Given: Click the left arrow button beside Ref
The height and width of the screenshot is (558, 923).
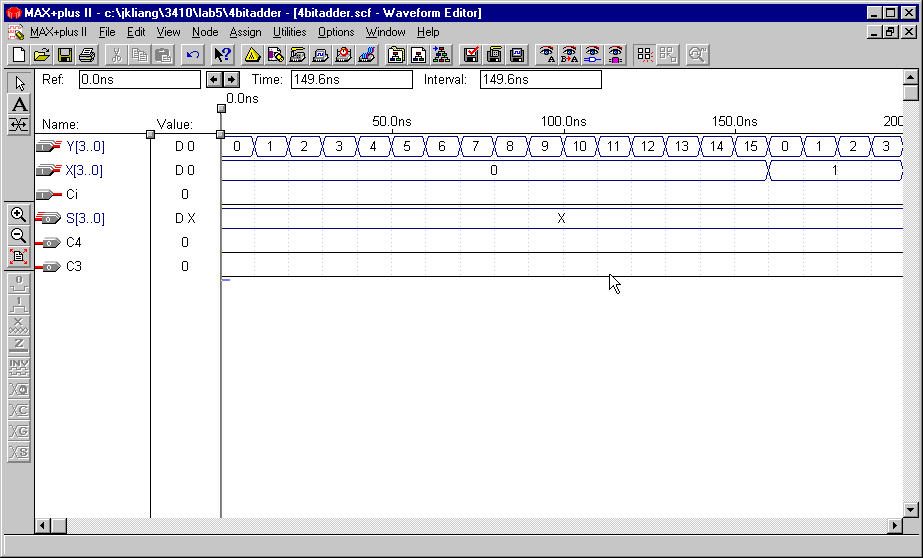Looking at the screenshot, I should coord(213,79).
